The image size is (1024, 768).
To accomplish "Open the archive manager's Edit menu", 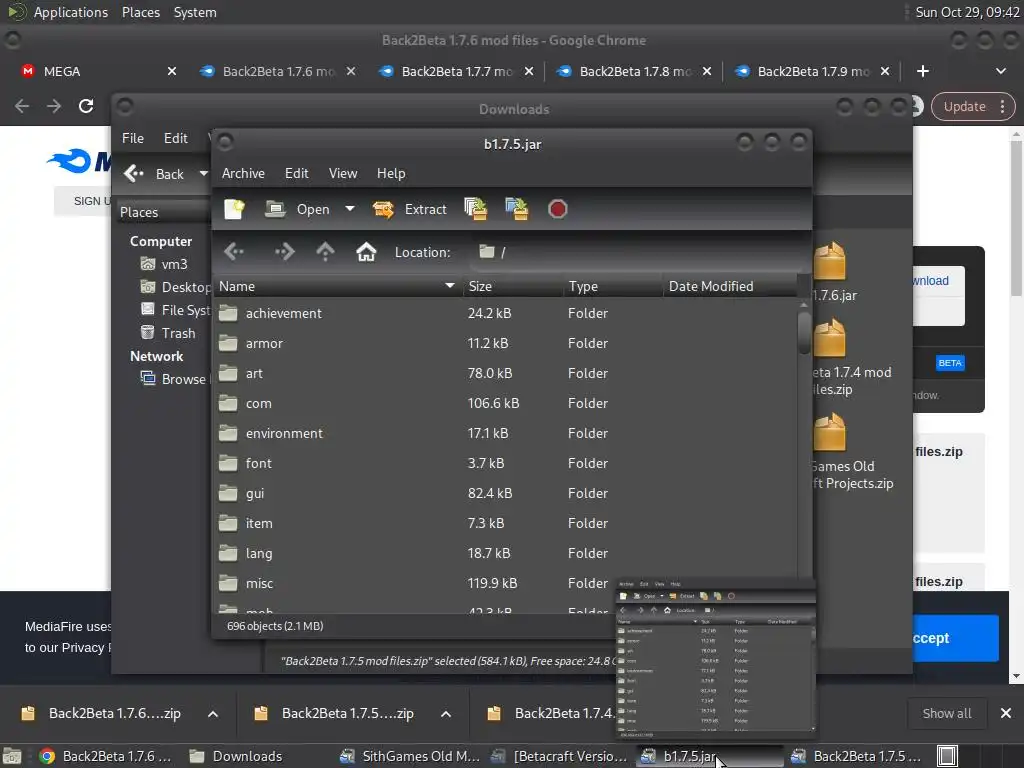I will click(x=296, y=173).
